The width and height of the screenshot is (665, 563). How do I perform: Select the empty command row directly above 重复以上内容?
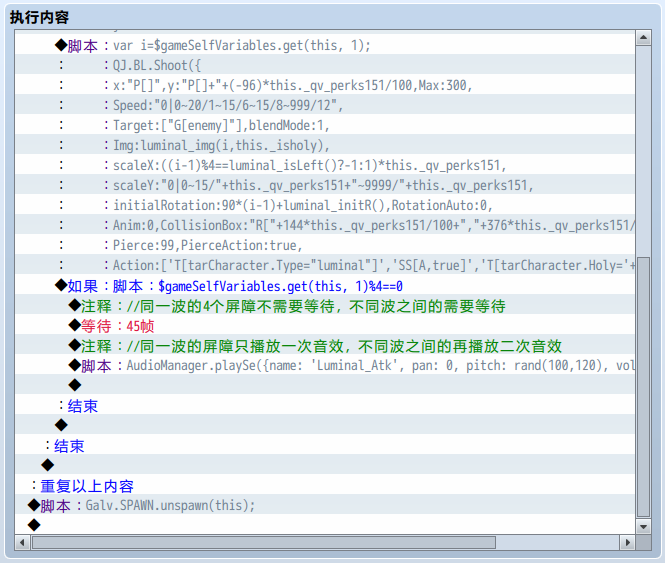[325, 465]
